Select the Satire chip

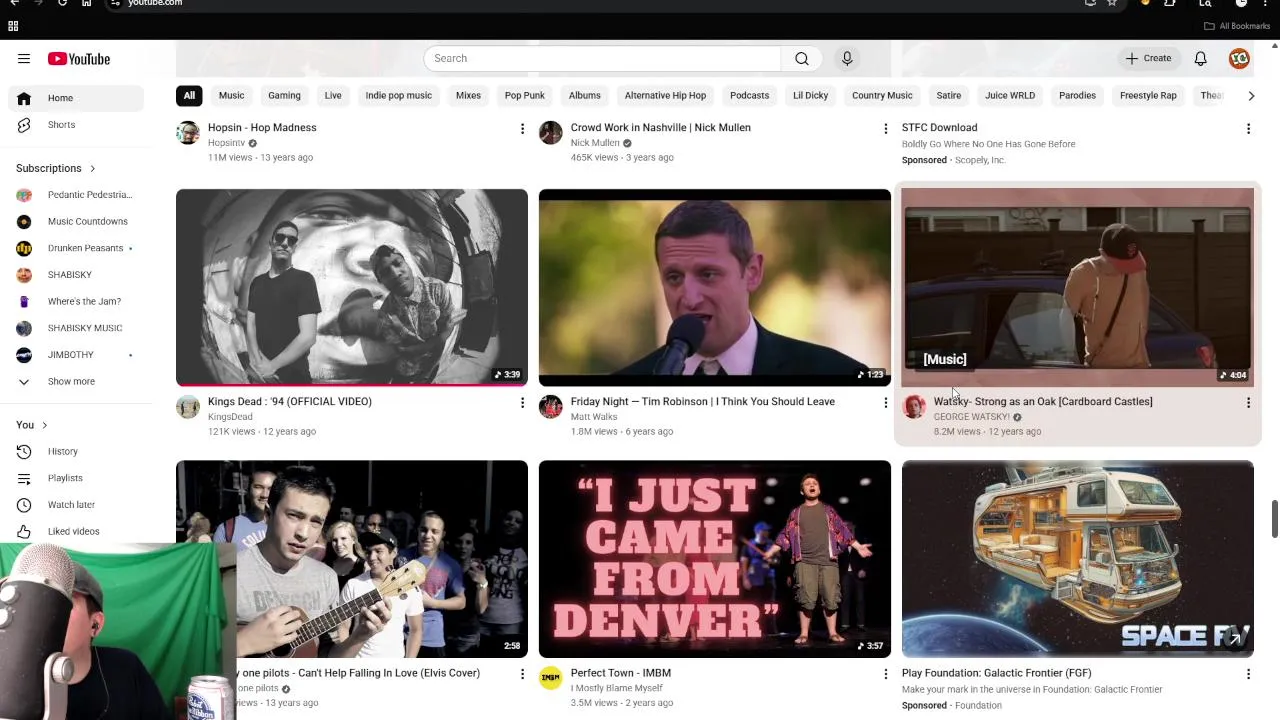point(949,95)
